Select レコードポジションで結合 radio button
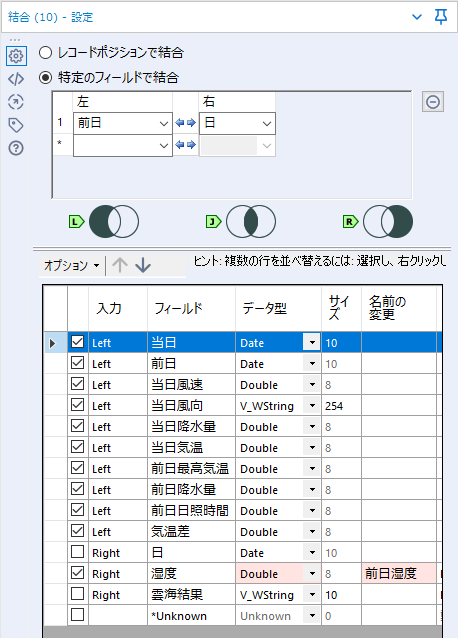The height and width of the screenshot is (638, 458). click(46, 52)
